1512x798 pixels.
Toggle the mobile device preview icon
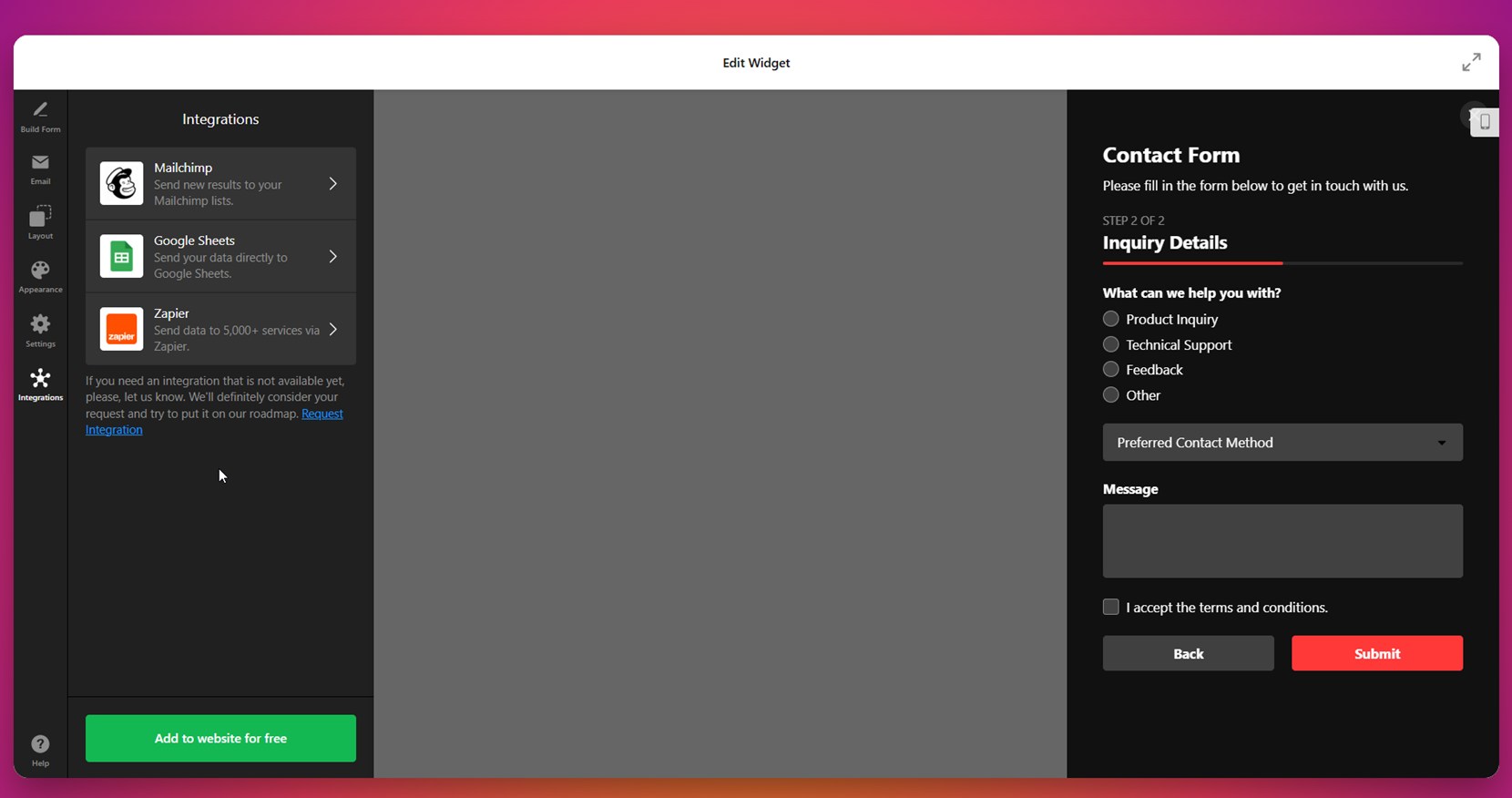[1484, 122]
